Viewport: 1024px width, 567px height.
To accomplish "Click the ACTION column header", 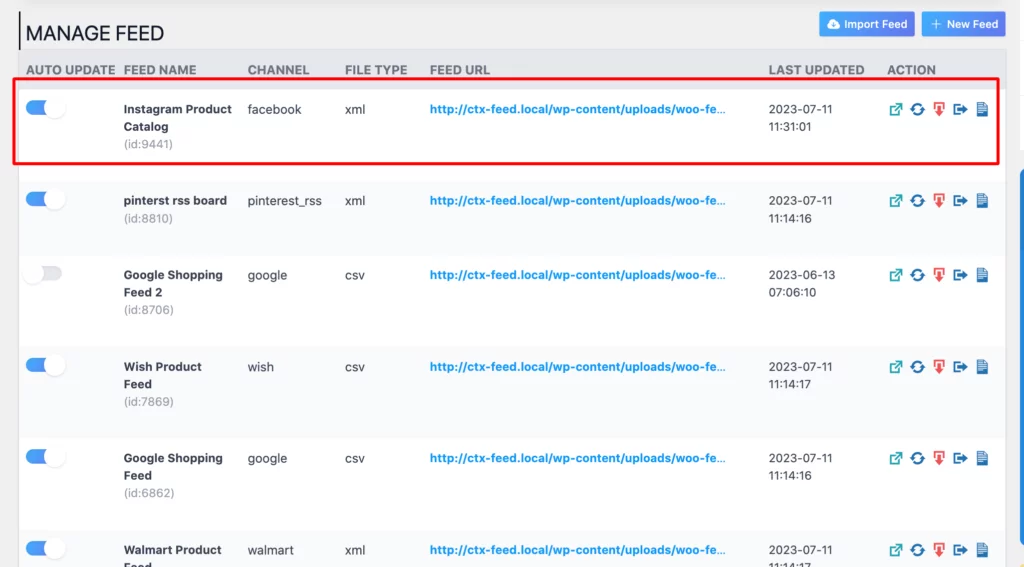I will point(911,70).
